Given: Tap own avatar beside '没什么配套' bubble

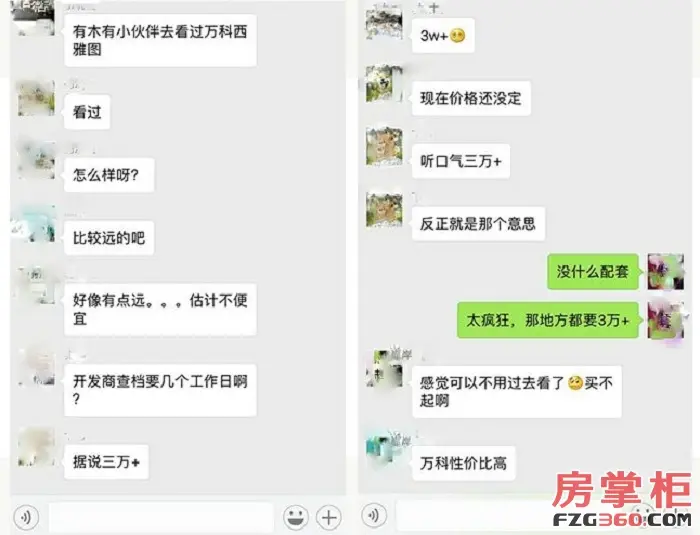Looking at the screenshot, I should (x=666, y=272).
